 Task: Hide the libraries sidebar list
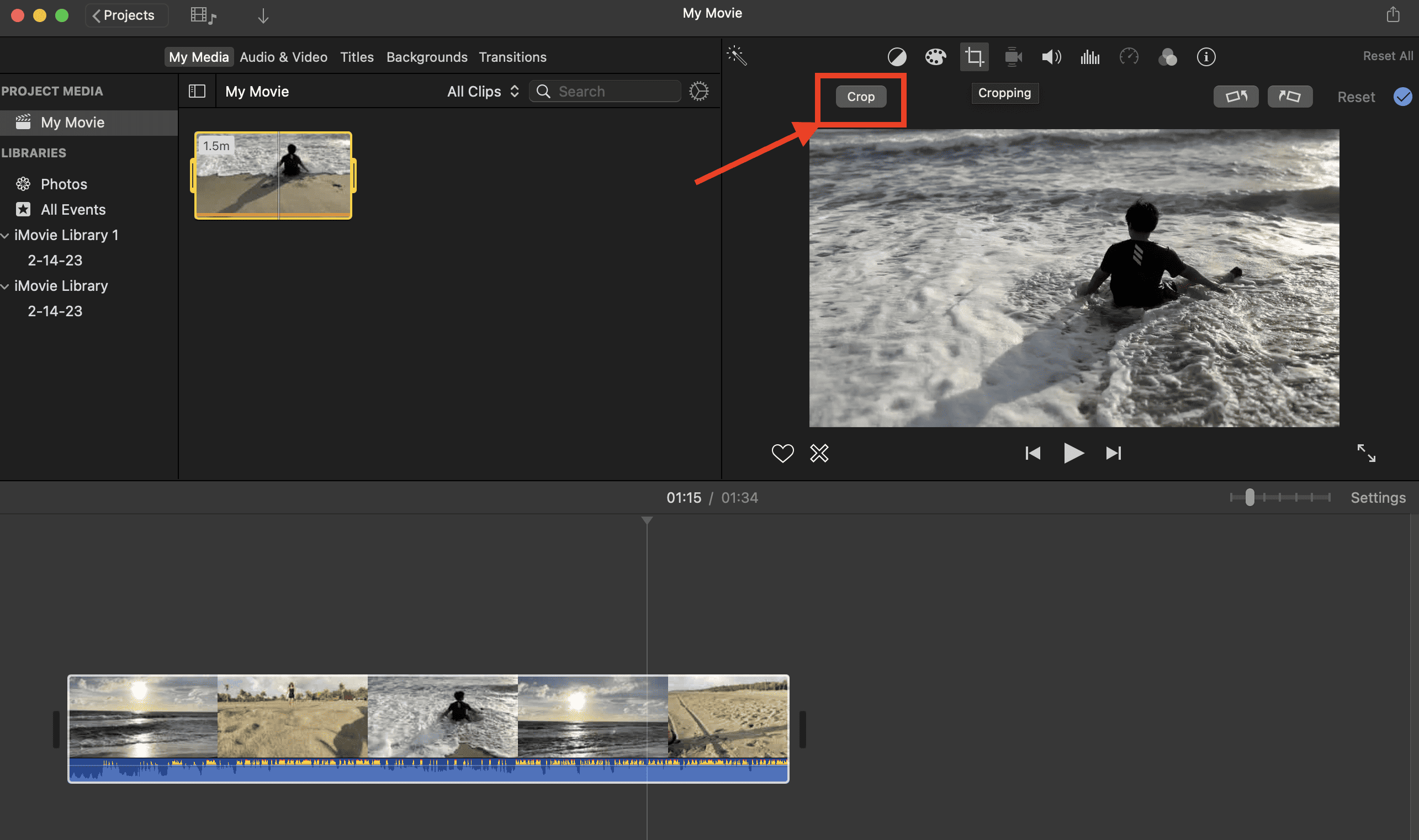click(x=197, y=91)
